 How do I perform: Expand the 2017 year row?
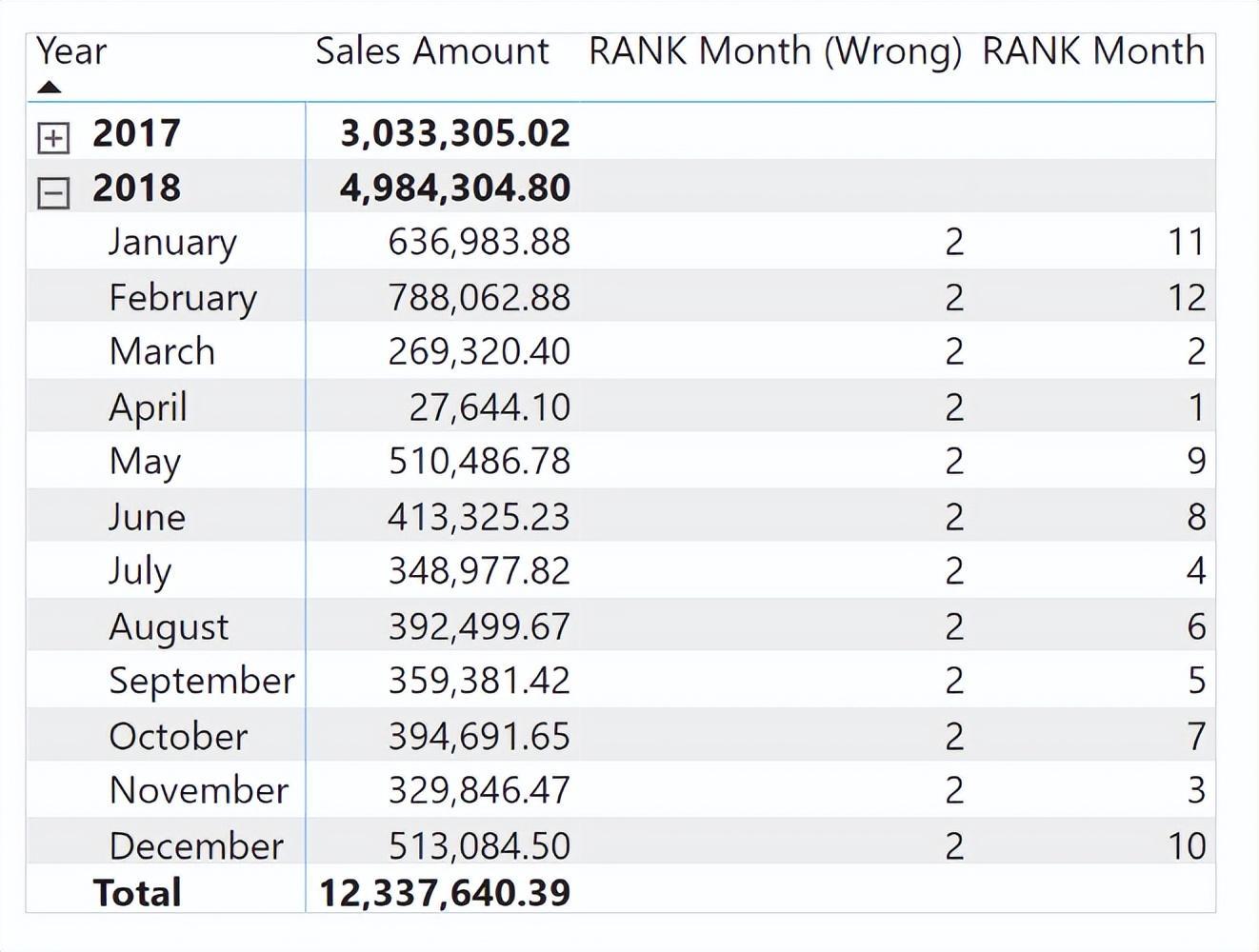53,138
